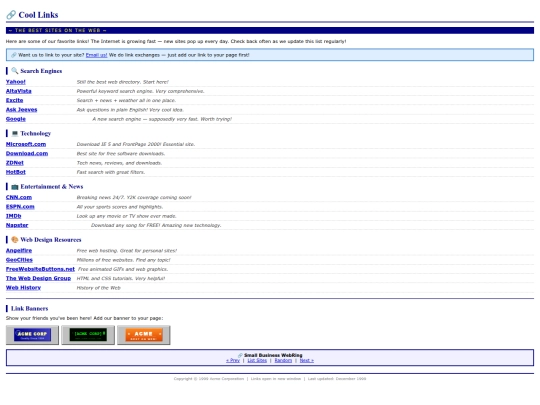540x405 pixels.
Task: Click the Cool Links page title
Action: tap(38, 15)
